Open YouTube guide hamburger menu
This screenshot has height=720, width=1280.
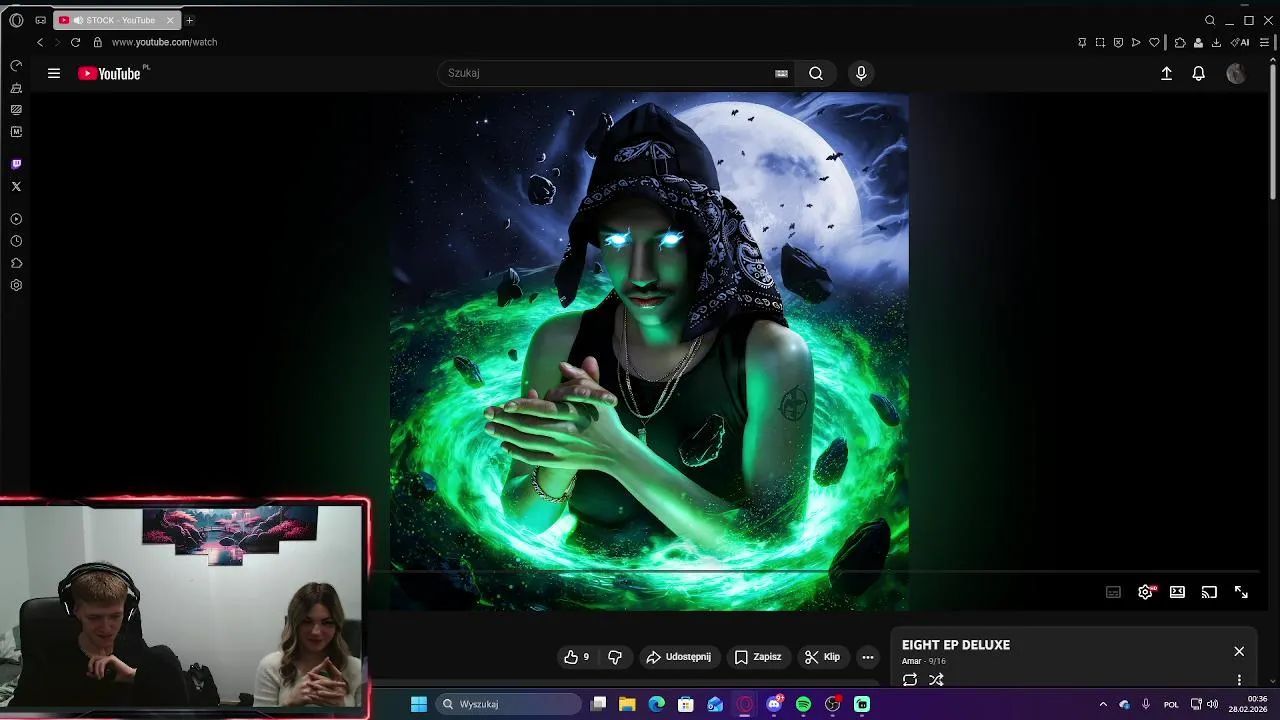[54, 73]
